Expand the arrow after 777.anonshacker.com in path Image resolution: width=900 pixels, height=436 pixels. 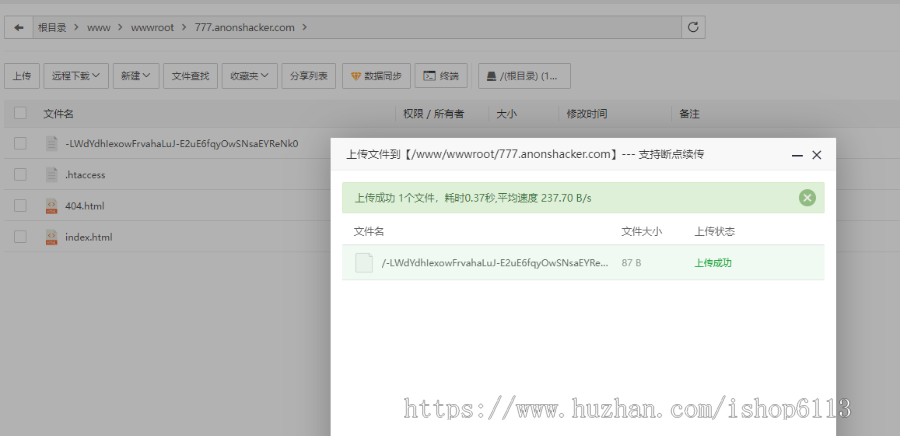pos(304,27)
